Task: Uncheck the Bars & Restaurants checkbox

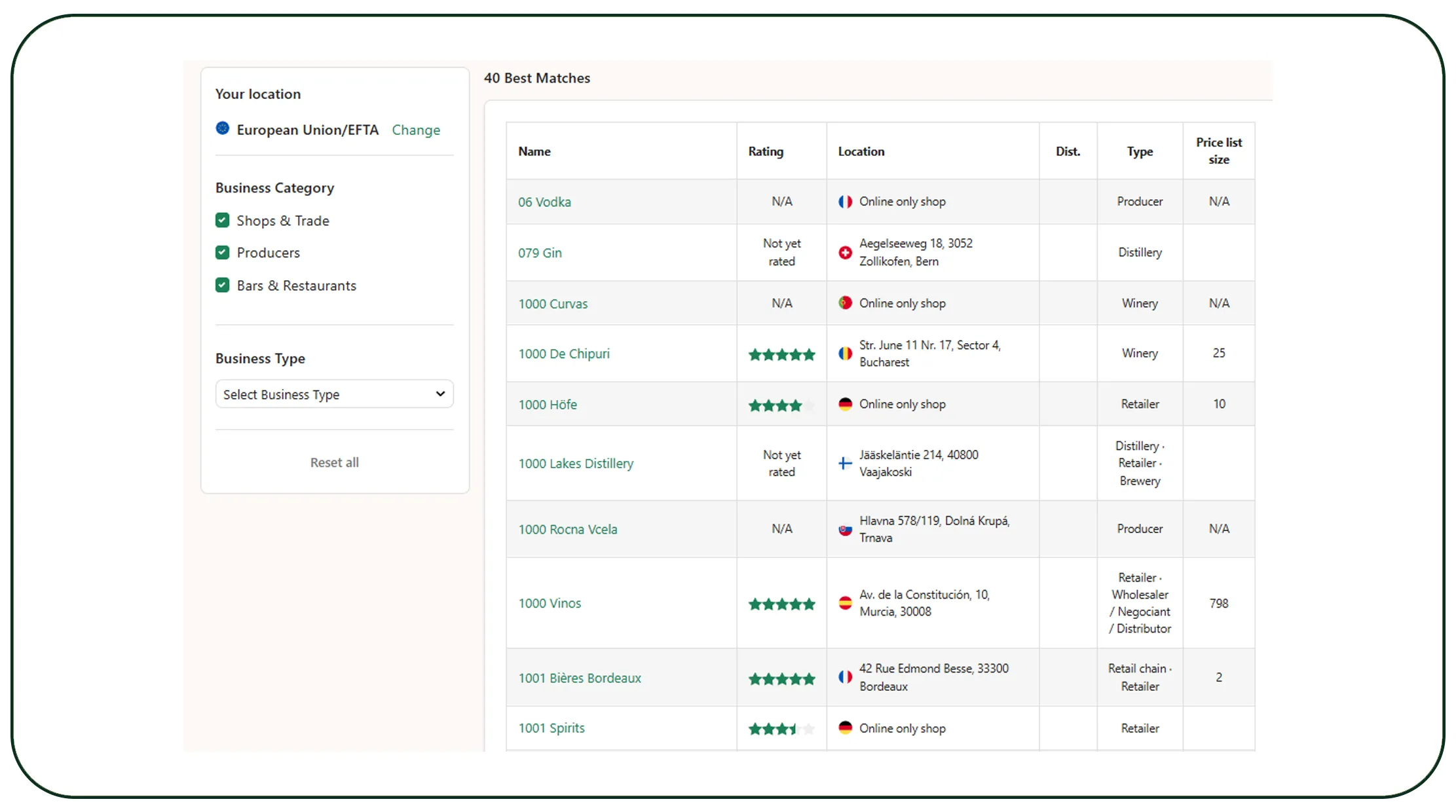Action: pyautogui.click(x=223, y=285)
